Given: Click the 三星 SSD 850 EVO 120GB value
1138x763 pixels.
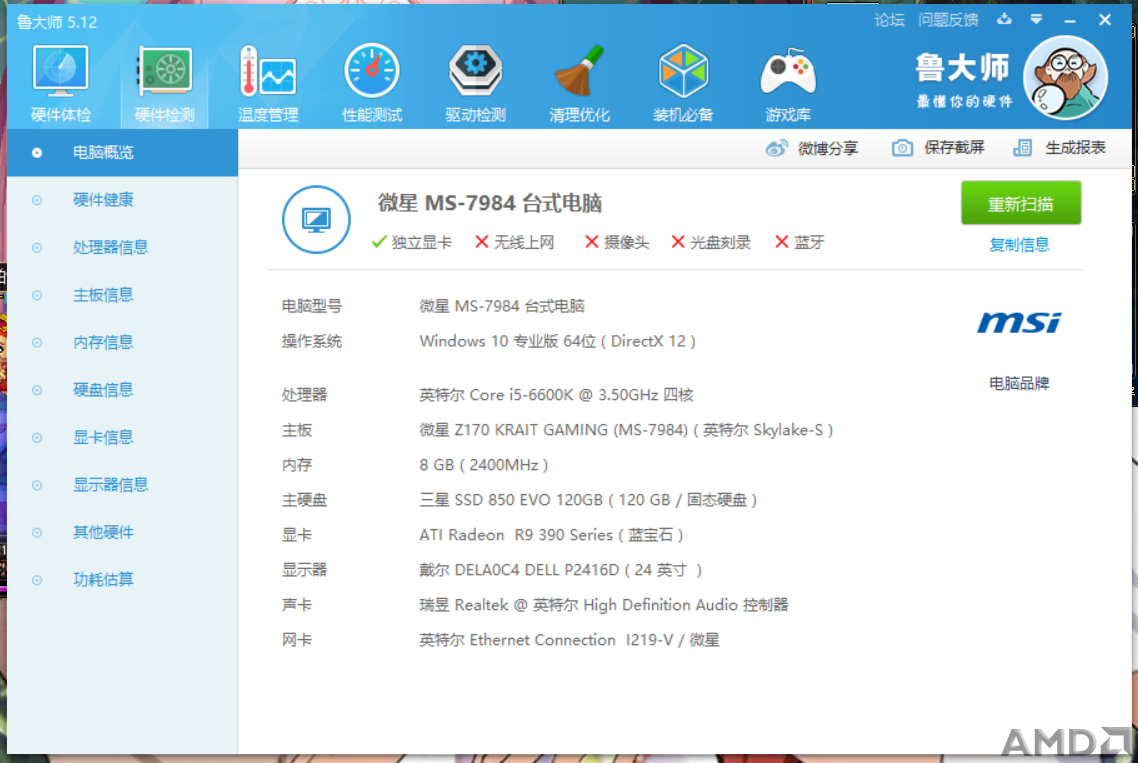Looking at the screenshot, I should click(588, 499).
